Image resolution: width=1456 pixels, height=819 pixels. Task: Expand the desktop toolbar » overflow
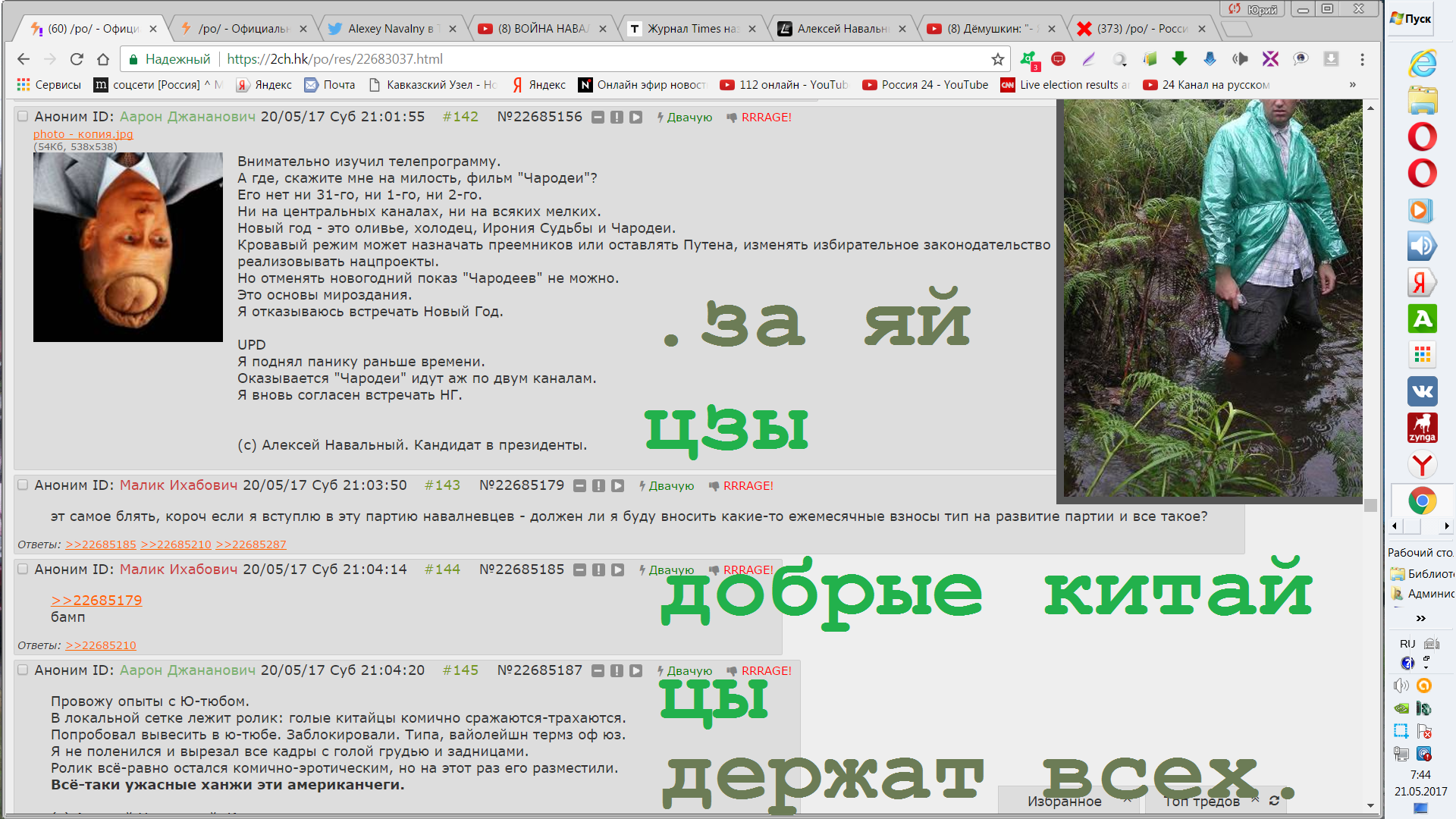point(1420,618)
